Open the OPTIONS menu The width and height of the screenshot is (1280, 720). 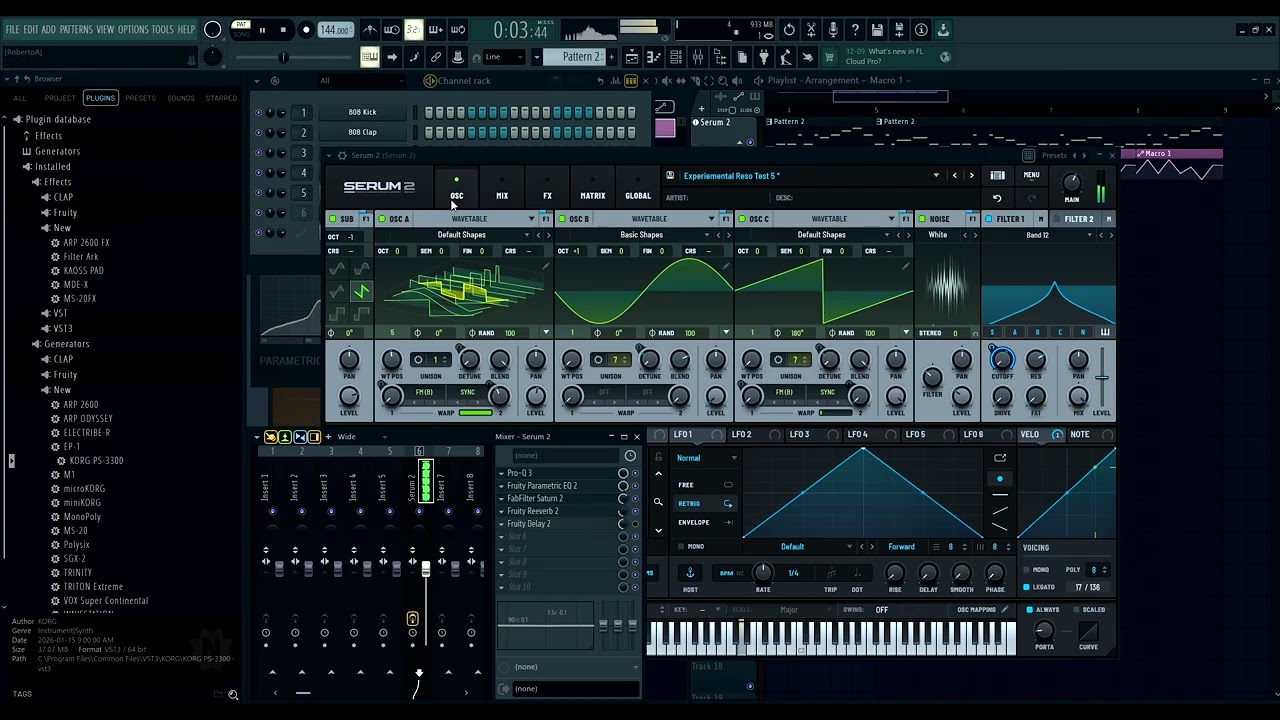(133, 30)
